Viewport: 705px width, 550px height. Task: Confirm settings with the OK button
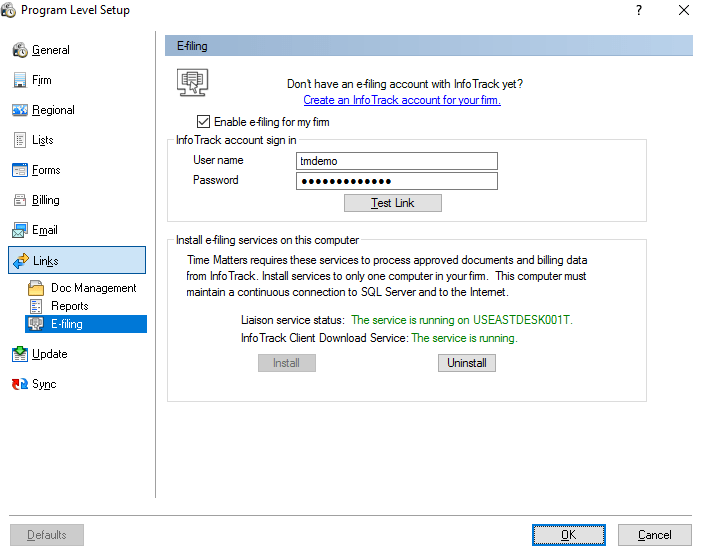(x=568, y=535)
